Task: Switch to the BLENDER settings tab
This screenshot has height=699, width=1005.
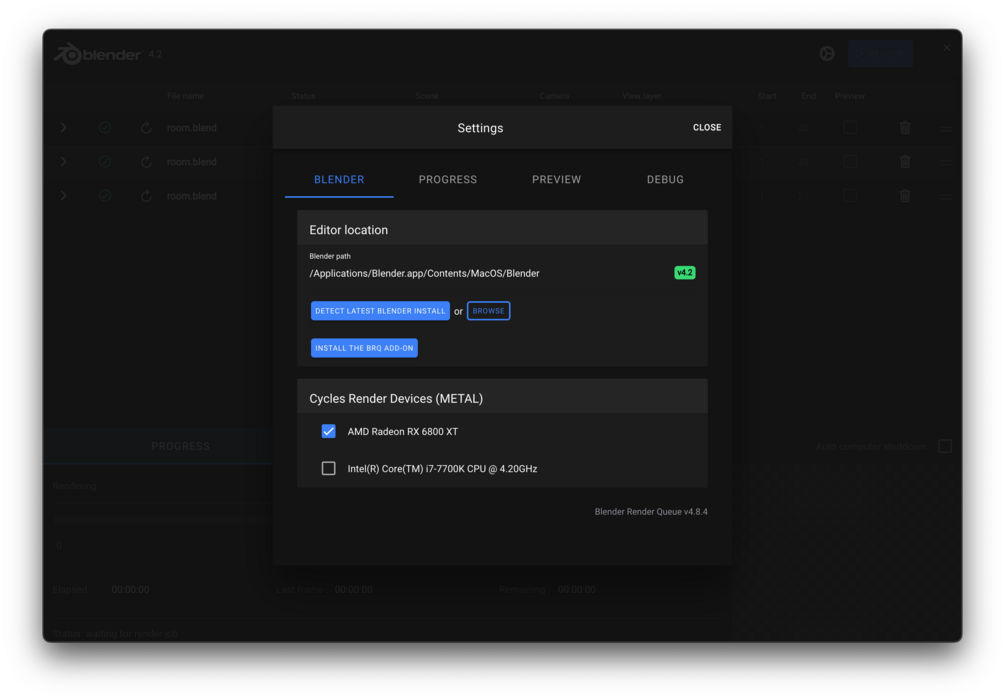Action: click(339, 179)
